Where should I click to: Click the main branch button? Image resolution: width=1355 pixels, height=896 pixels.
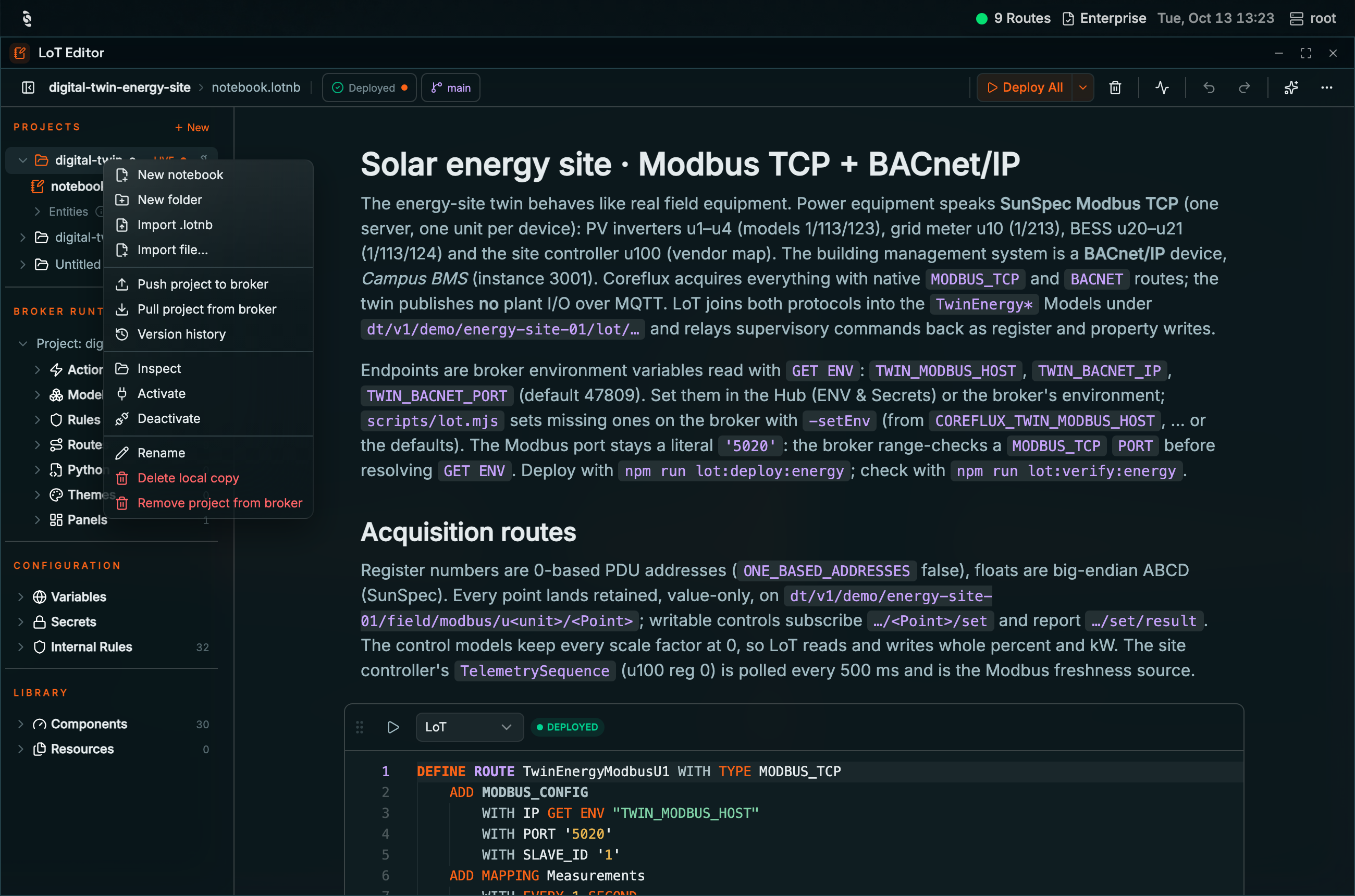coord(450,88)
